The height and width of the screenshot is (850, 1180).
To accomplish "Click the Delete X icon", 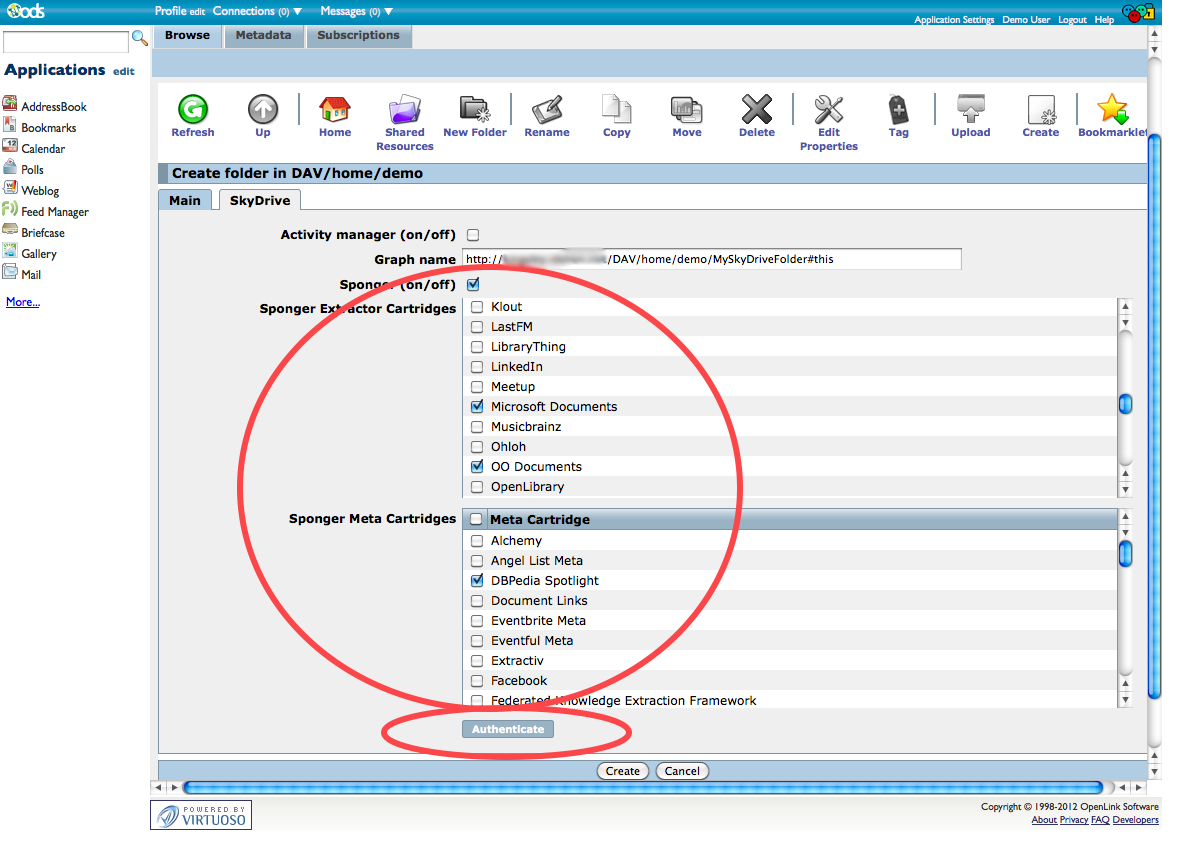I will click(757, 109).
